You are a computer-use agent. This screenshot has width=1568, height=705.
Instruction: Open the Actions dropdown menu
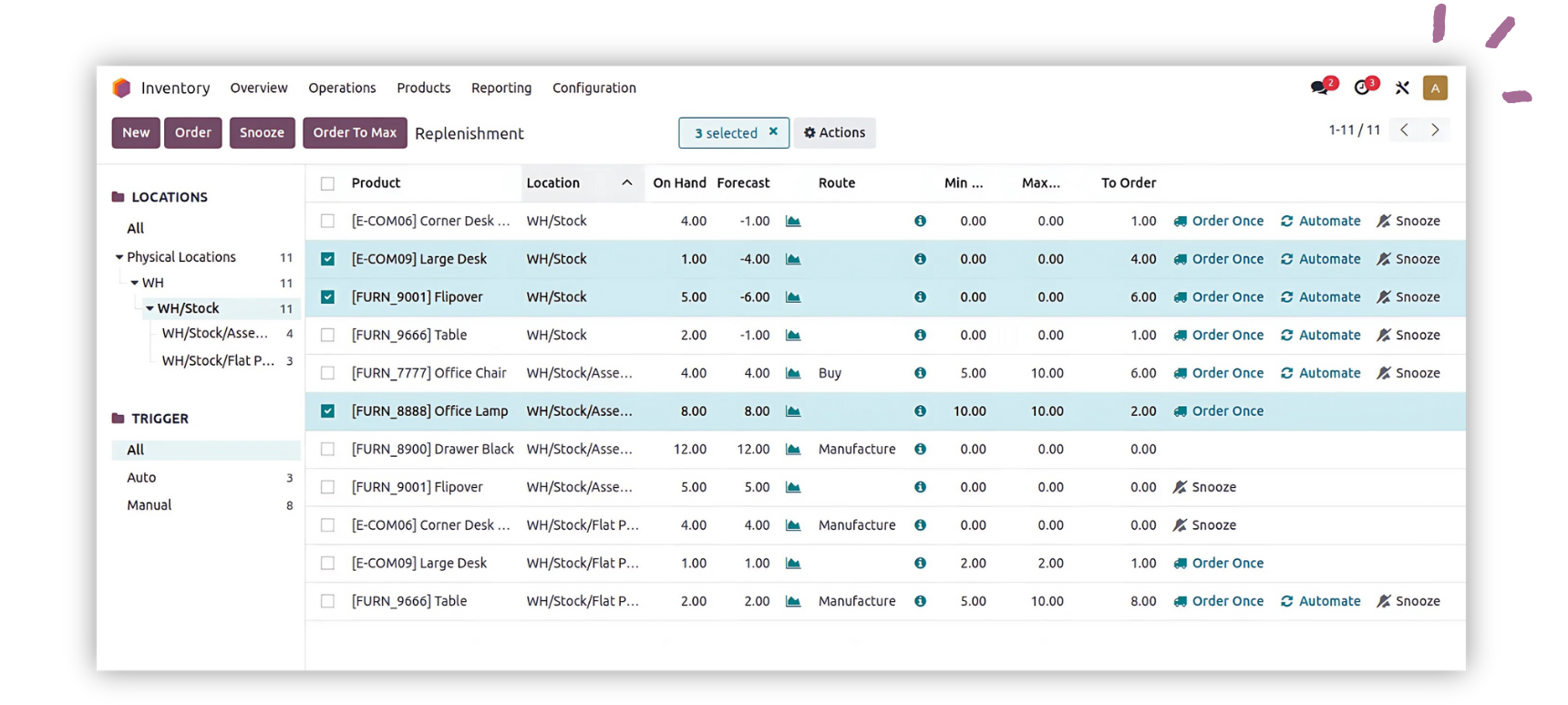[834, 132]
